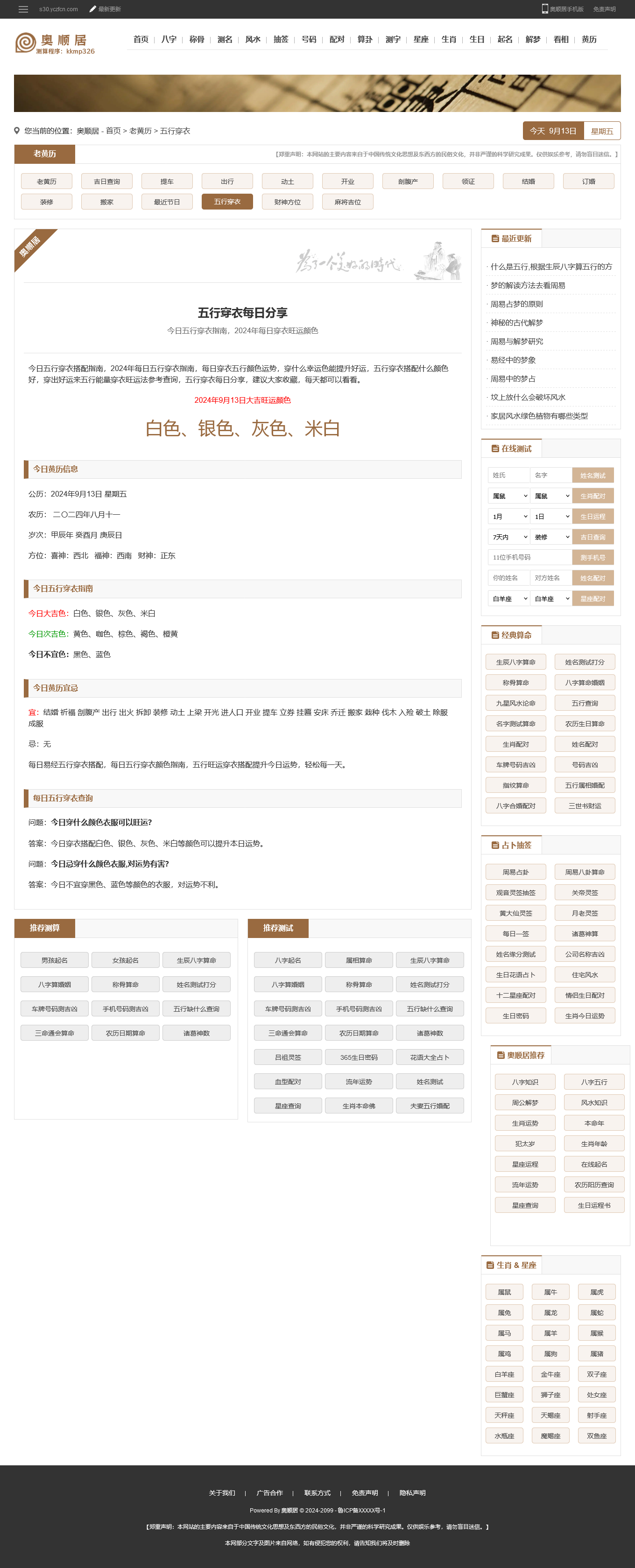Click the 属龙 zodiac button
Viewport: 635px width, 1568px height.
tap(550, 1313)
